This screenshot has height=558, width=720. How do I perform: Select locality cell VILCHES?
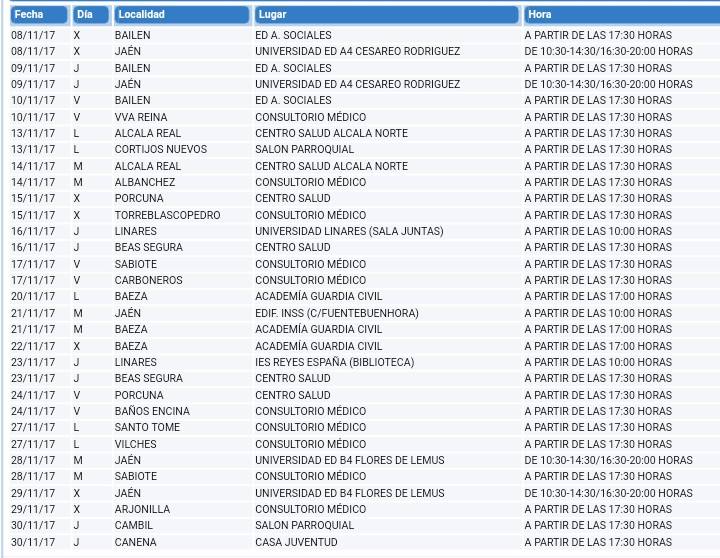point(135,444)
